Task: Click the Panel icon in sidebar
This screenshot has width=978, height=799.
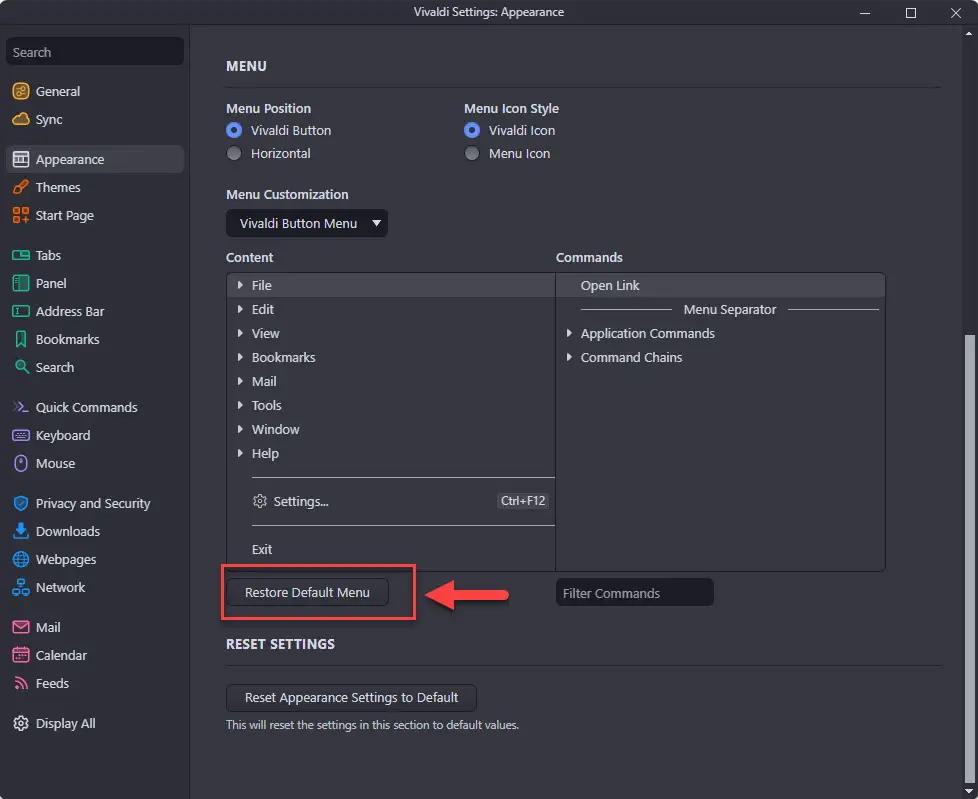Action: [x=21, y=283]
